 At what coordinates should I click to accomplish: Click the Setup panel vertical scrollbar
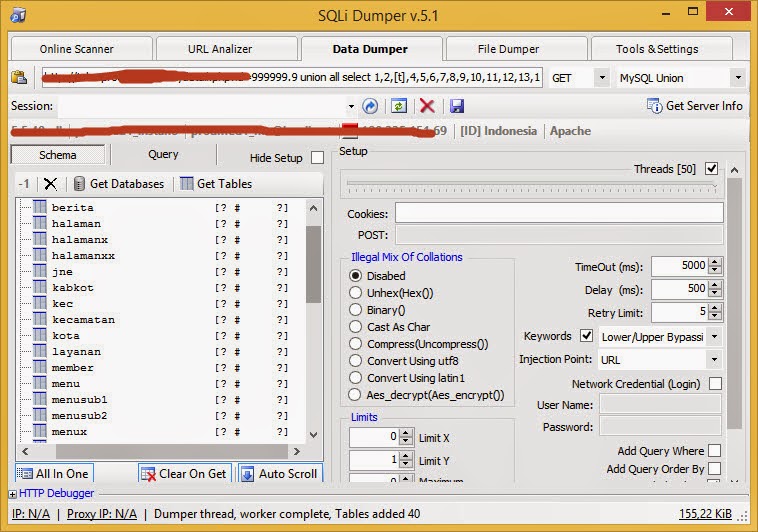[x=734, y=302]
